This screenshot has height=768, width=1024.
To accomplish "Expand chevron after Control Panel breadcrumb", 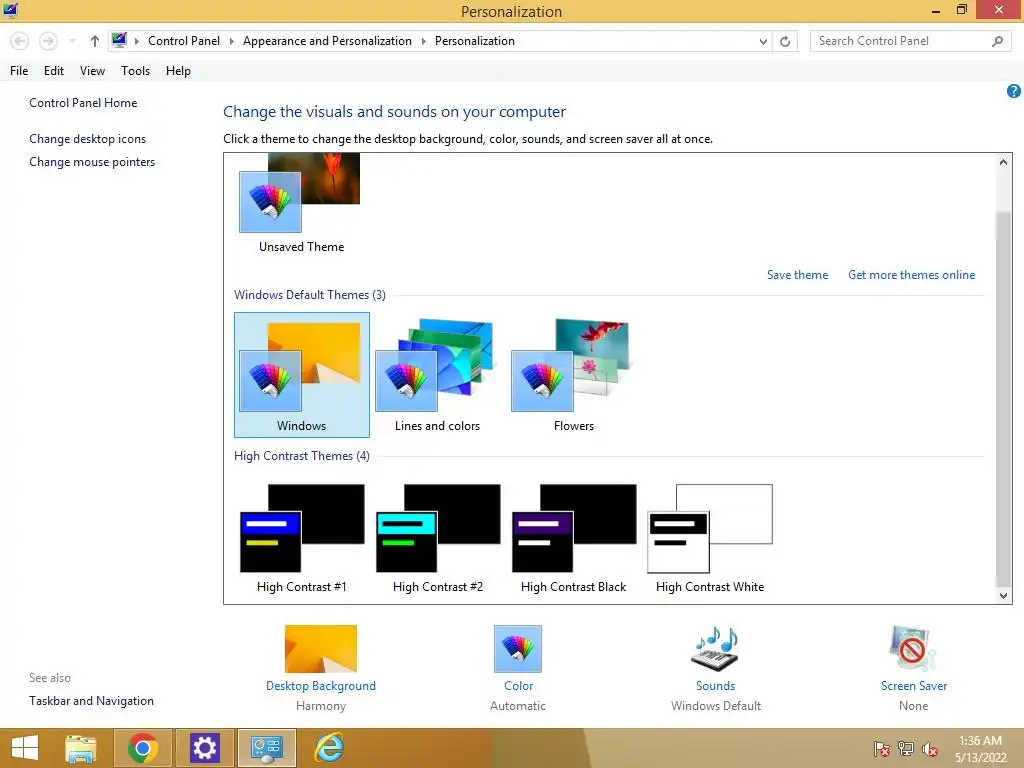I will click(231, 41).
